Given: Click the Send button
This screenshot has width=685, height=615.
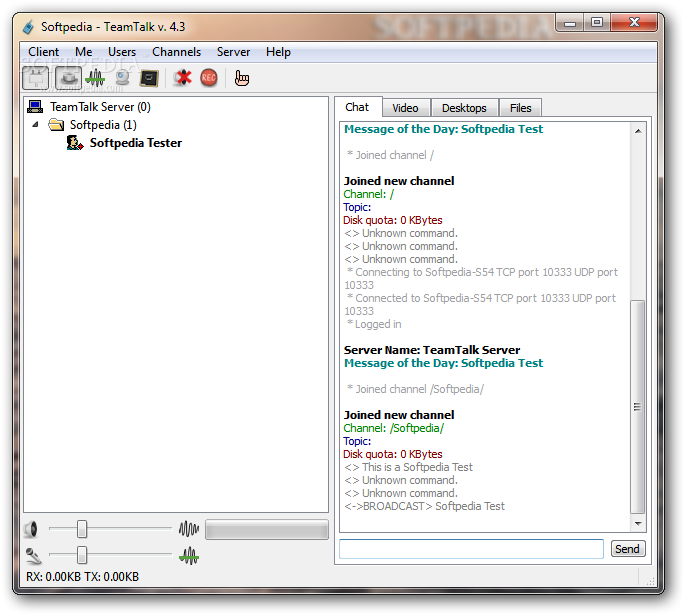Looking at the screenshot, I should [x=627, y=549].
